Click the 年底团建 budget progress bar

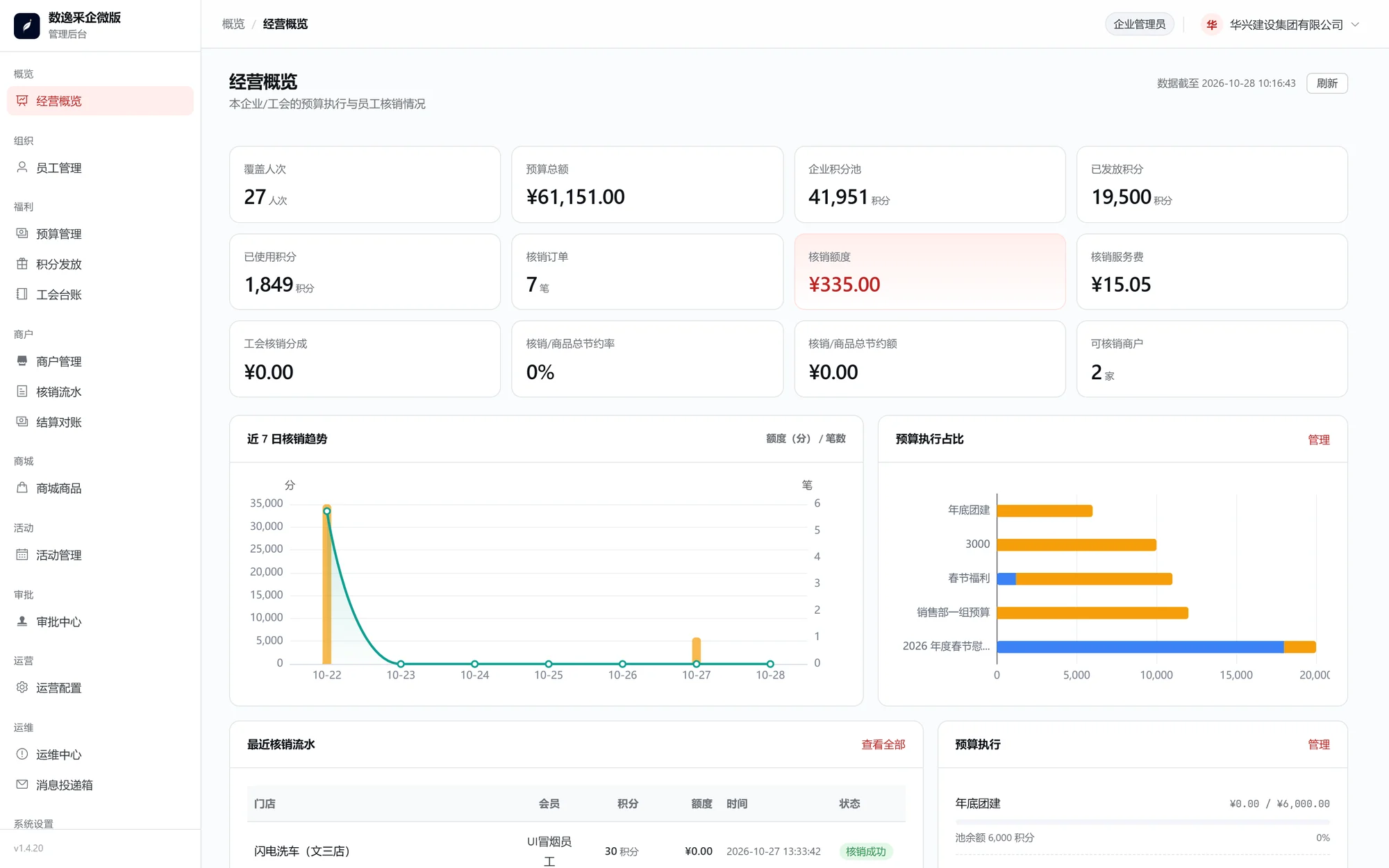(1142, 822)
